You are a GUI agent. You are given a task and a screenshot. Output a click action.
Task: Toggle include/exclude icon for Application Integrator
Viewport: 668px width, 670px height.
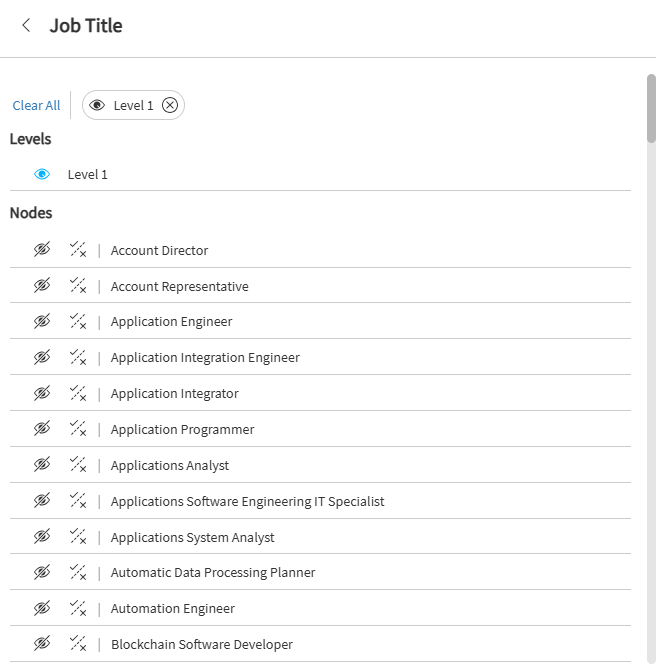pyautogui.click(x=78, y=393)
